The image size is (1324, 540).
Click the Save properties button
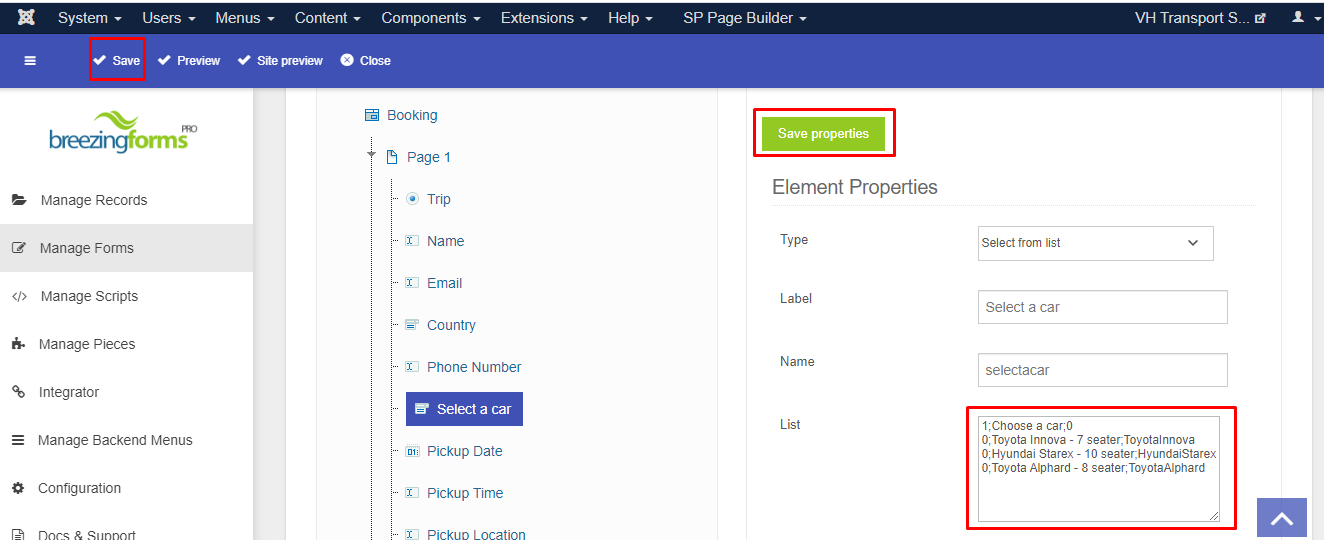[823, 134]
